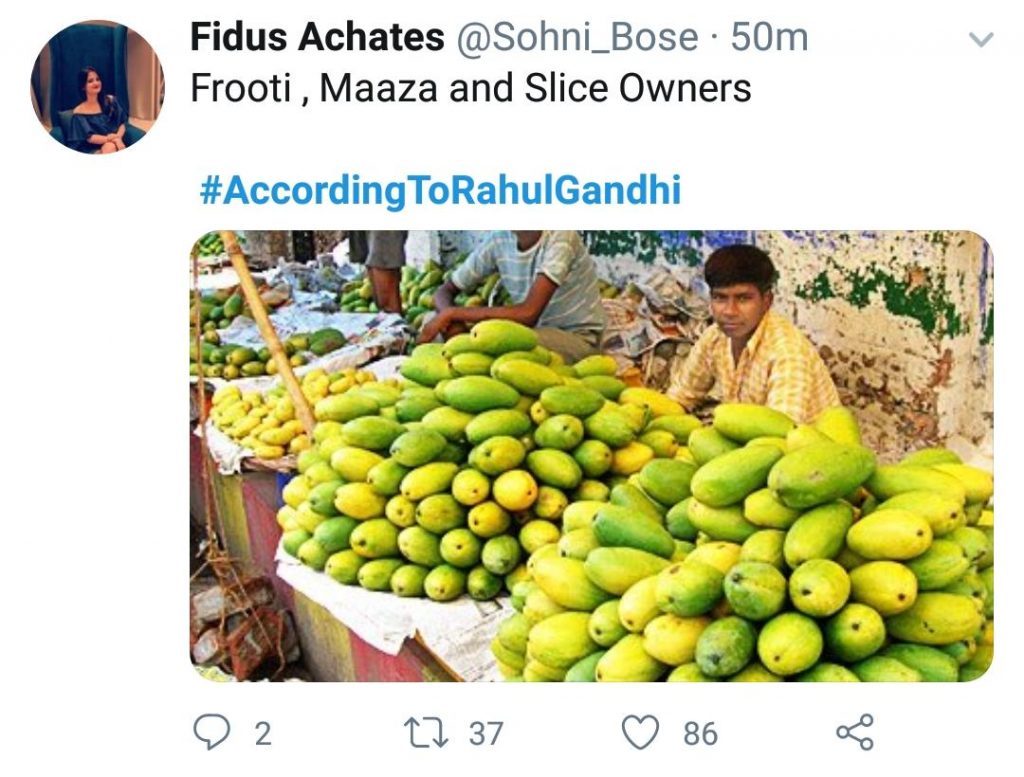Open the Fidus Achates profile picture
The image size is (1024, 777).
click(x=97, y=87)
